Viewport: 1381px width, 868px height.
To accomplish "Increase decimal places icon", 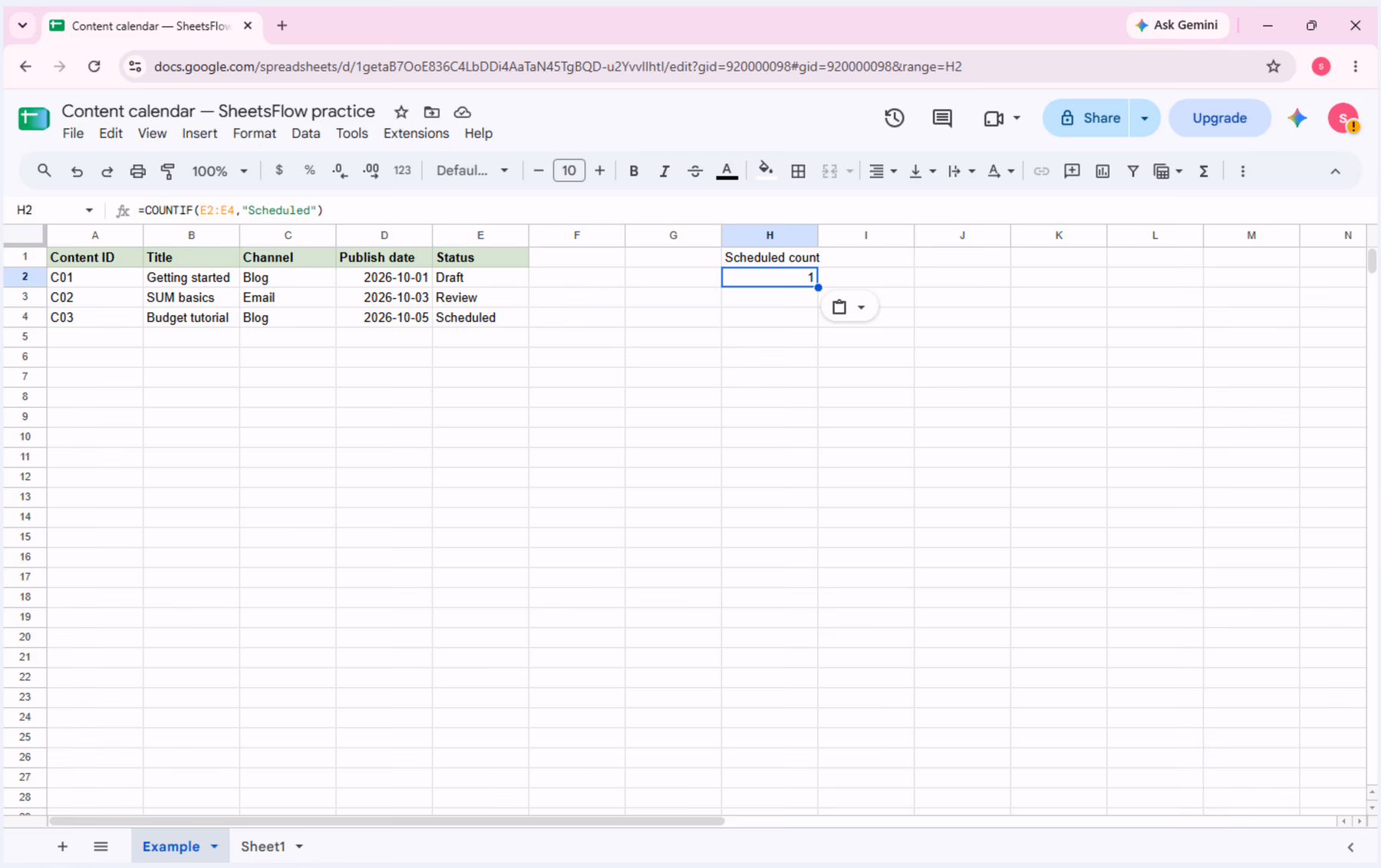I will [x=371, y=171].
